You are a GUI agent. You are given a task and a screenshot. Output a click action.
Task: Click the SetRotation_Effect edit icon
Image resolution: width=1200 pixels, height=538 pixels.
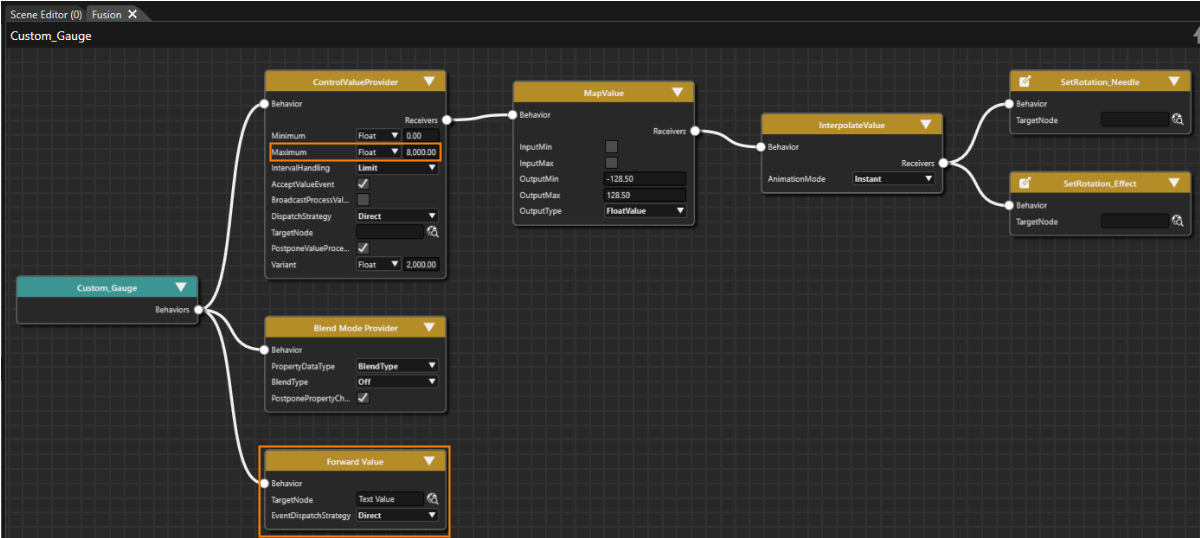coord(1025,183)
